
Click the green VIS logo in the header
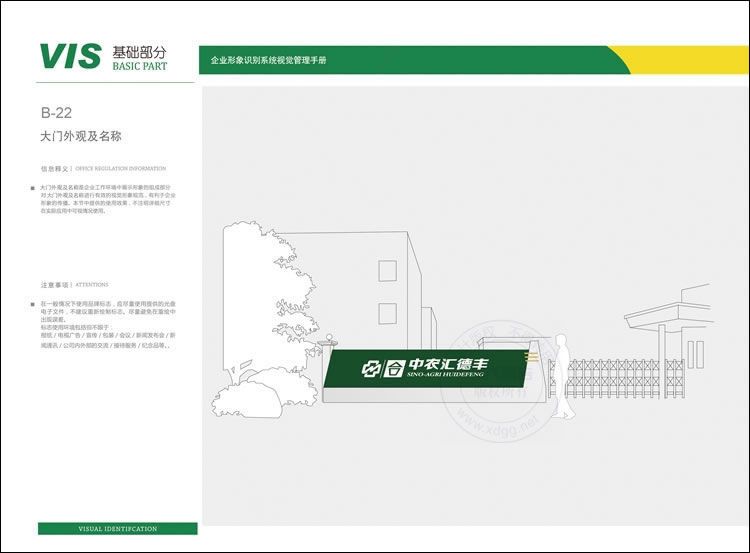click(69, 56)
